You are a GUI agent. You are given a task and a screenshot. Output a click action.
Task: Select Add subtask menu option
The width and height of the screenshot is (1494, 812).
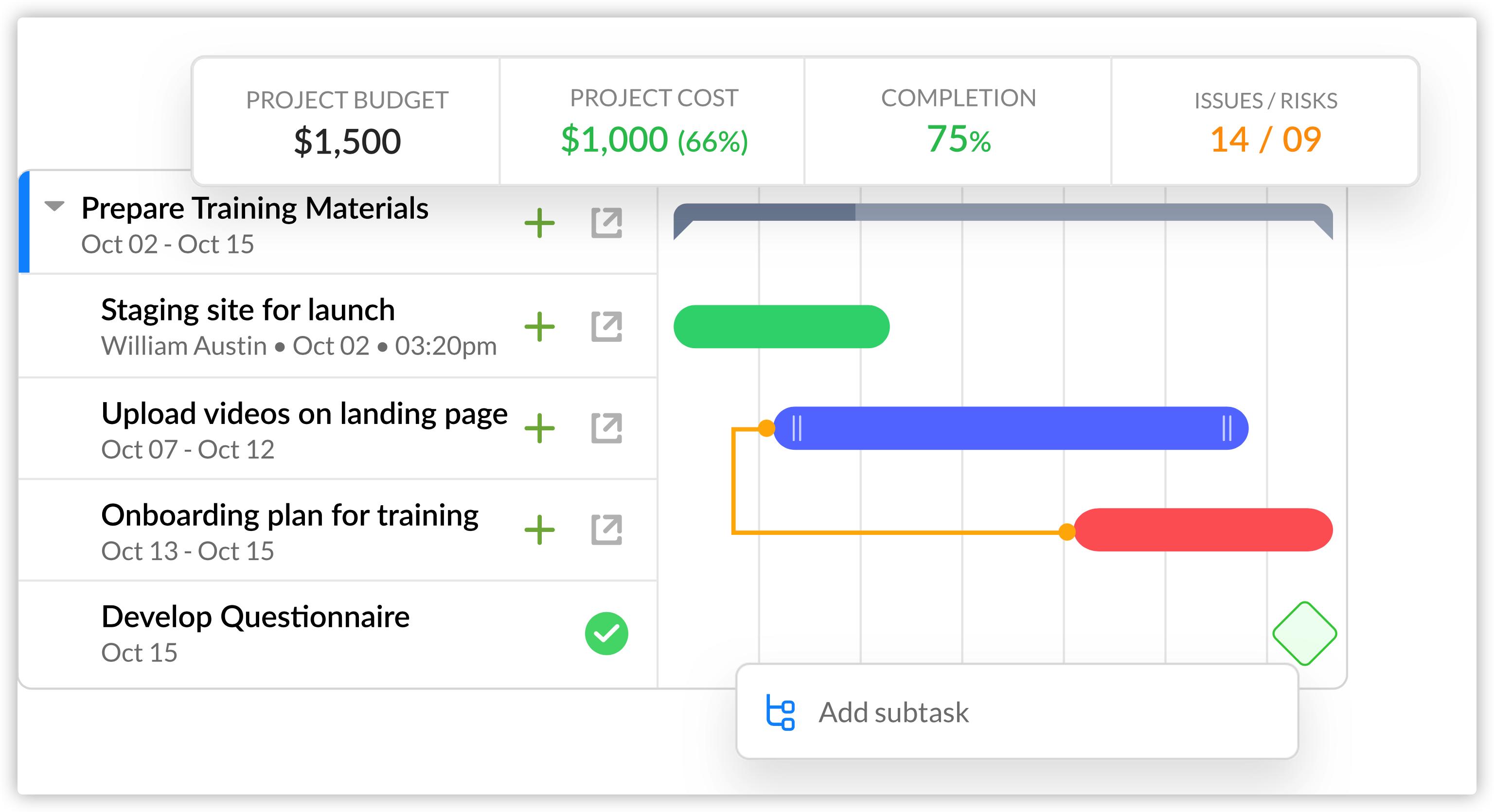point(893,712)
